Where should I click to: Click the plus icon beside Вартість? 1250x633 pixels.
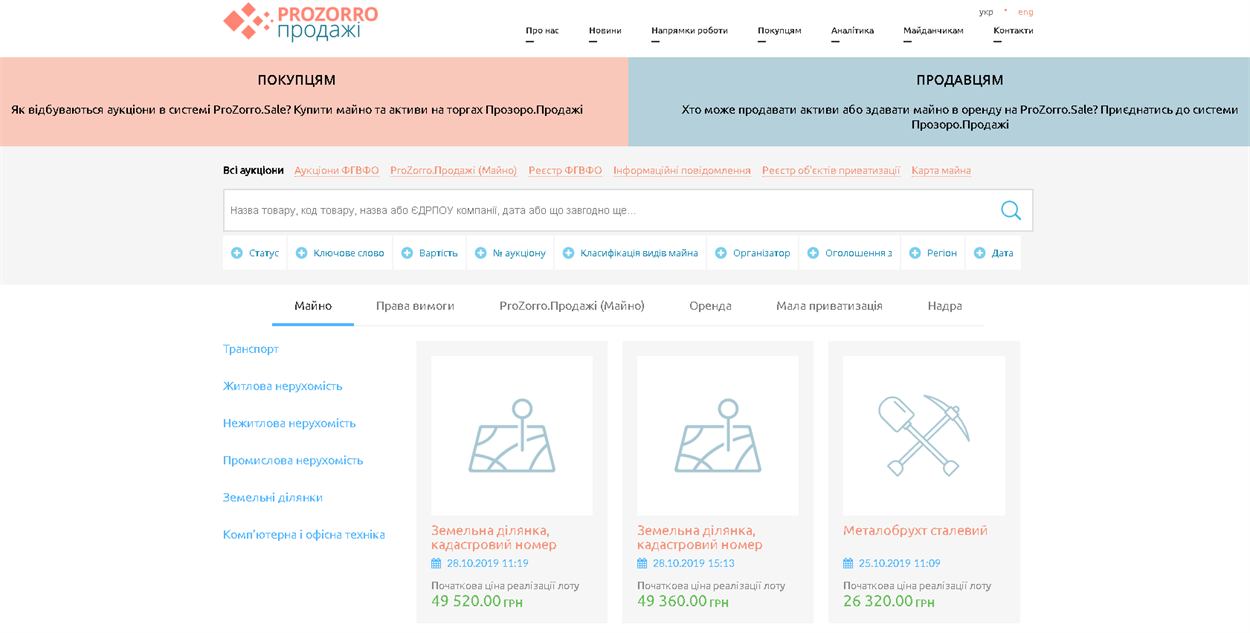[407, 253]
